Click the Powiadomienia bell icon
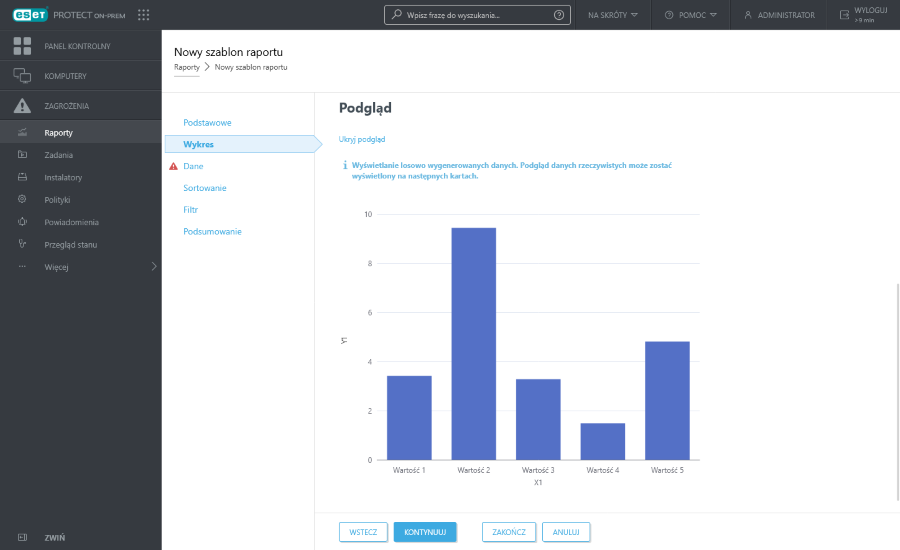 (x=22, y=222)
